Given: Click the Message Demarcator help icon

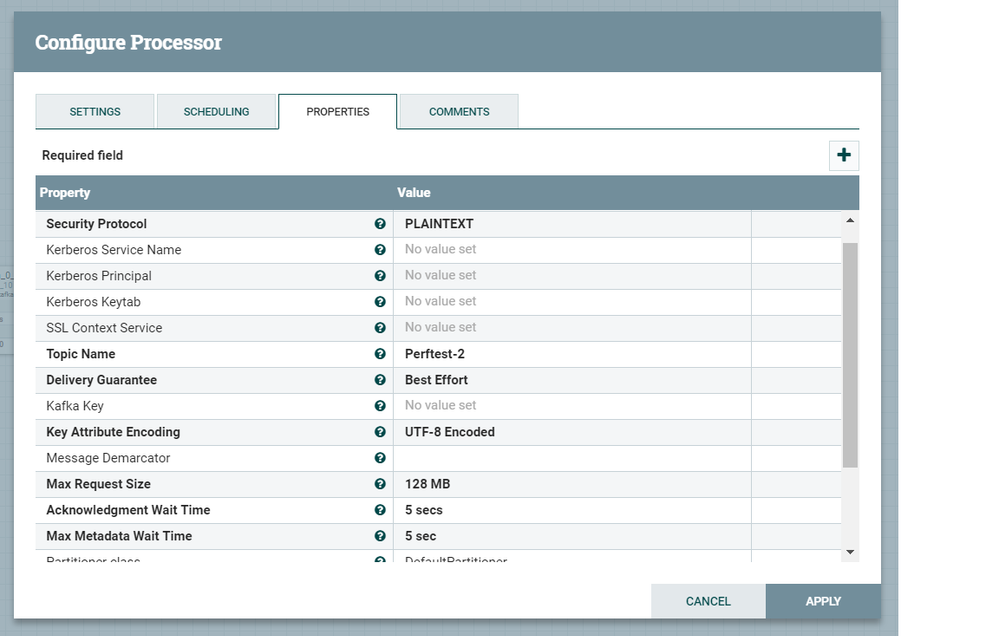Looking at the screenshot, I should click(x=379, y=457).
